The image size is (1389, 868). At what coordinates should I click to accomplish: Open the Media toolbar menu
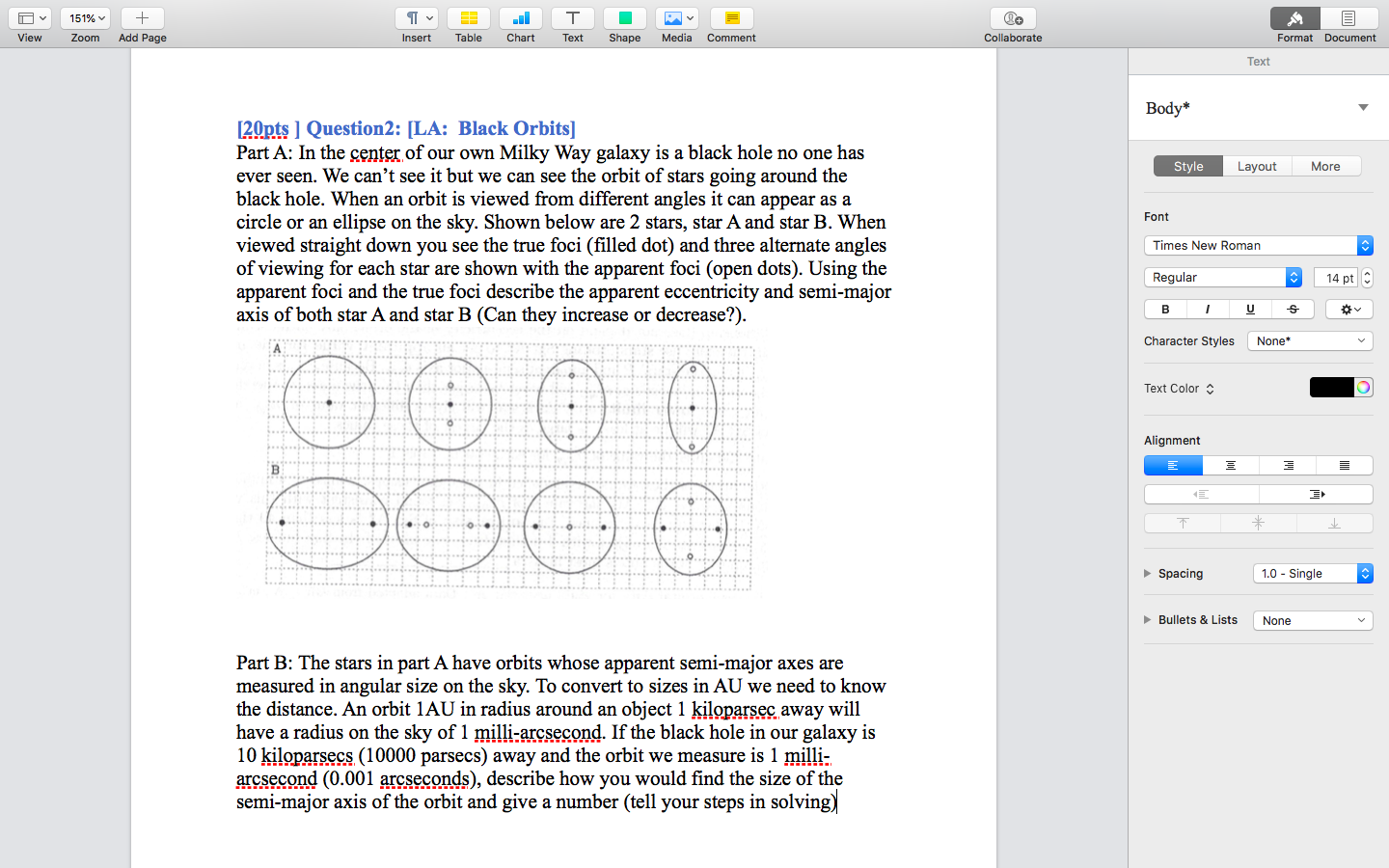point(677,18)
